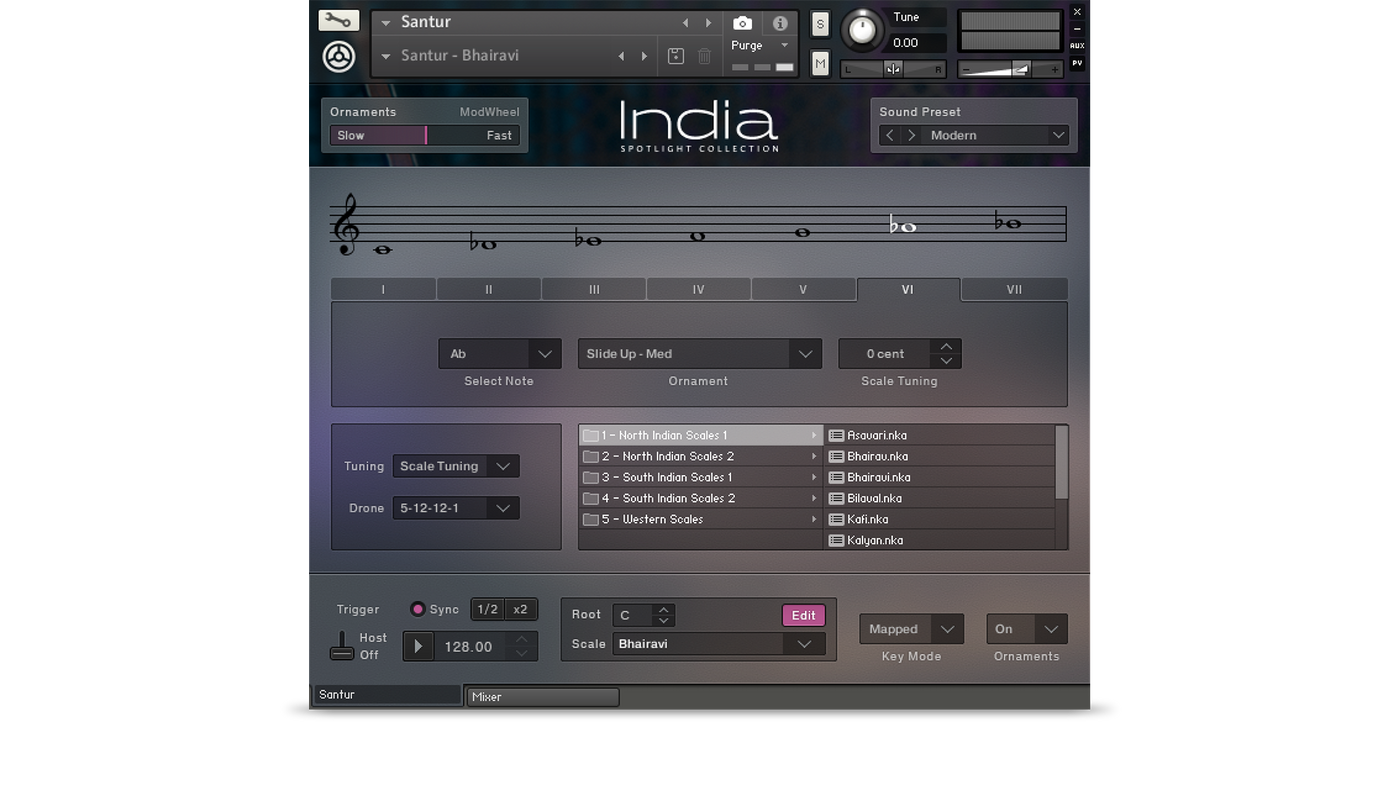Toggle the Trigger Host/Off switch
The height and width of the screenshot is (804, 1400).
pos(342,646)
